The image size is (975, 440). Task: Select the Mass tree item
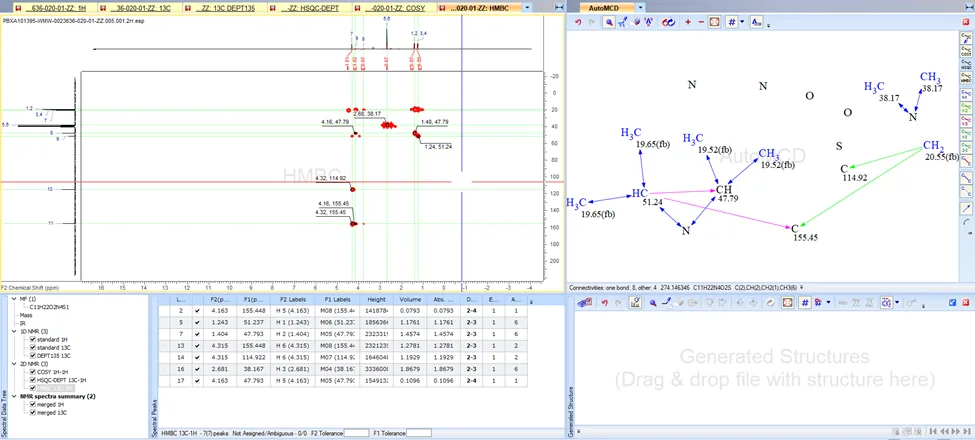coord(26,315)
